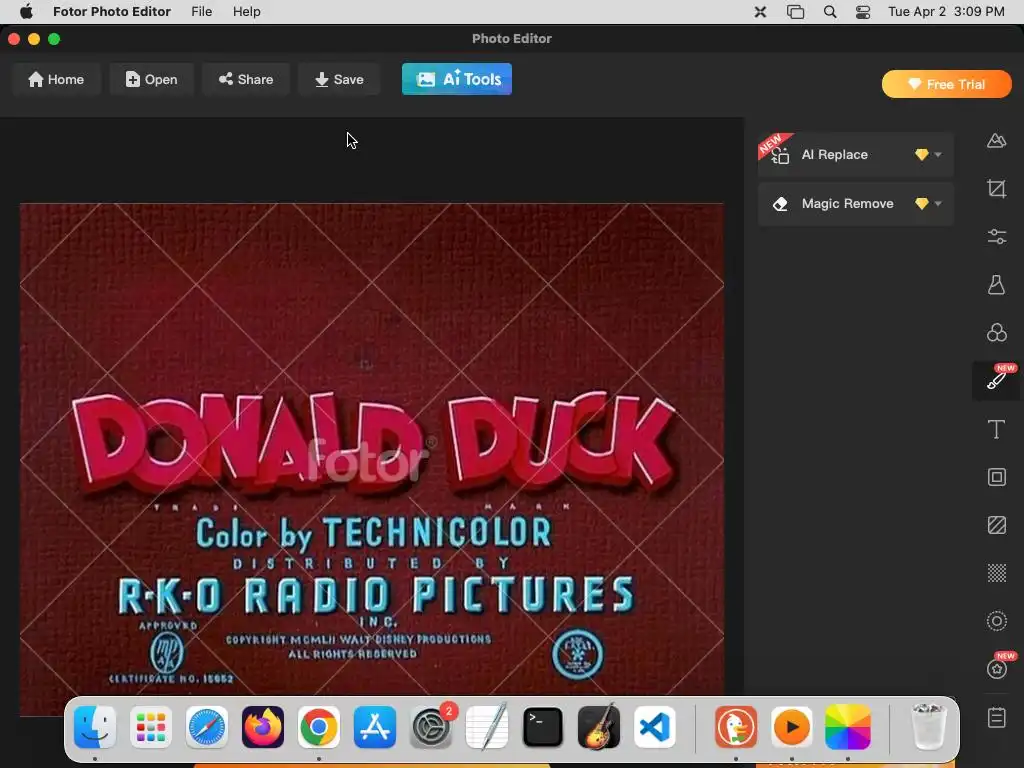The image size is (1024, 768).
Task: Open Google Chrome from the Dock
Action: click(319, 727)
